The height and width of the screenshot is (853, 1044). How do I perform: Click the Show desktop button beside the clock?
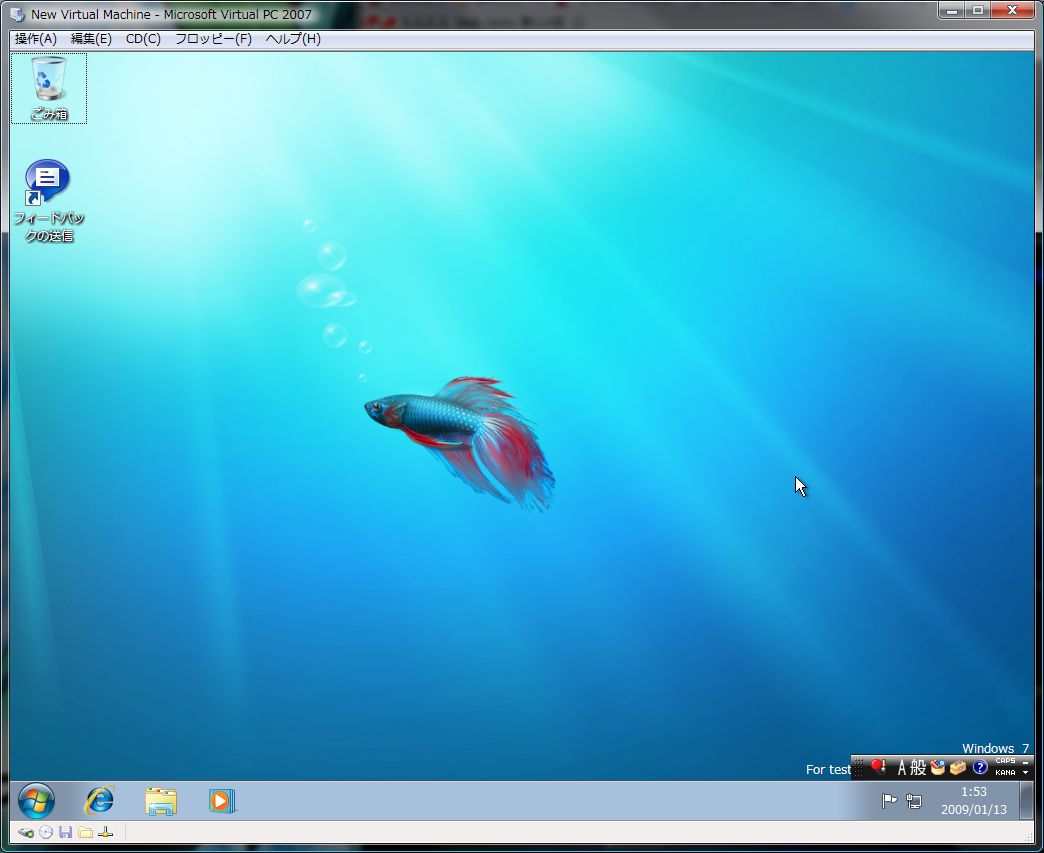point(1026,800)
